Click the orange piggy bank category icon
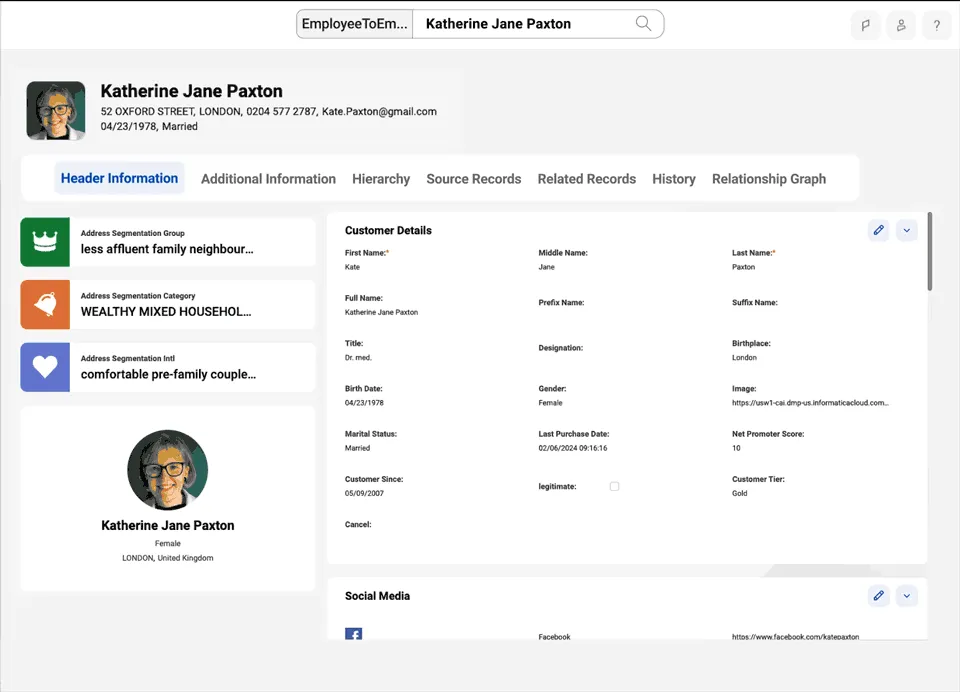The image size is (960, 692). [45, 305]
